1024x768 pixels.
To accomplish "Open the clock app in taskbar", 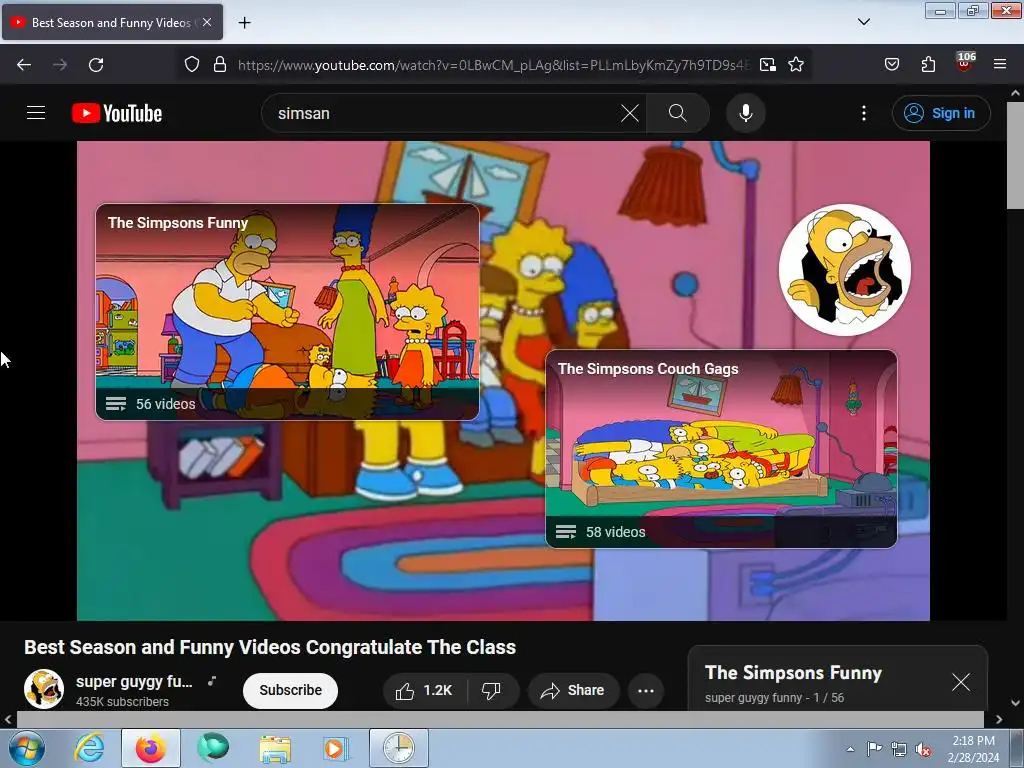I will [x=399, y=748].
